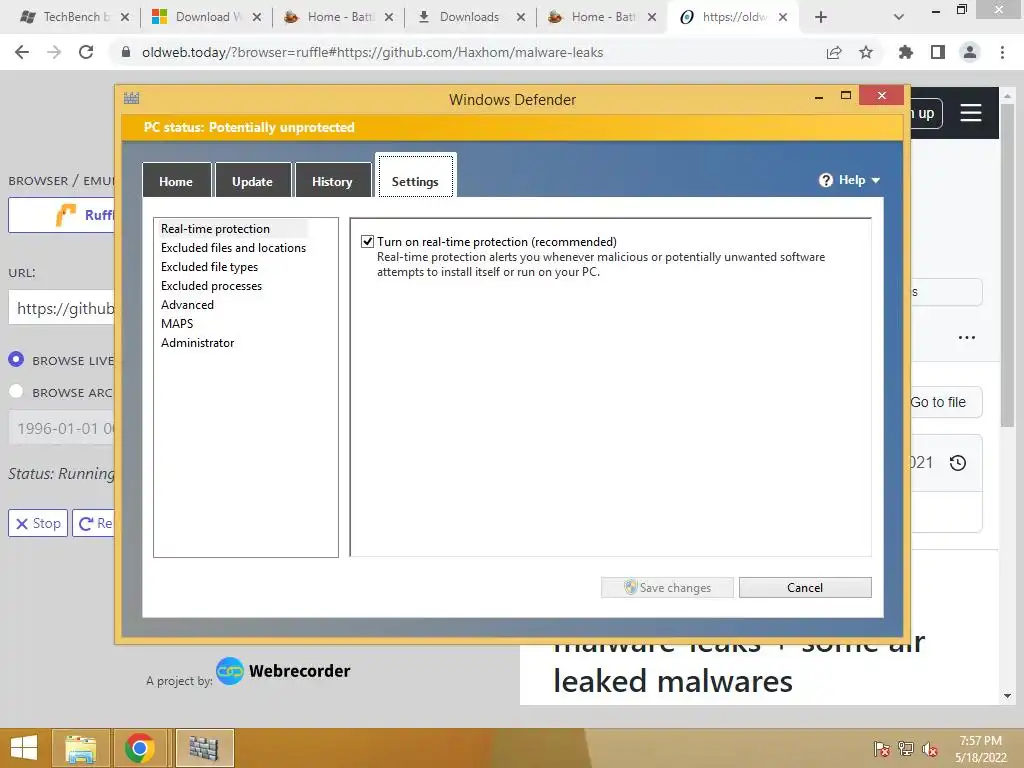
Task: Reload the current page
Action: [x=86, y=52]
